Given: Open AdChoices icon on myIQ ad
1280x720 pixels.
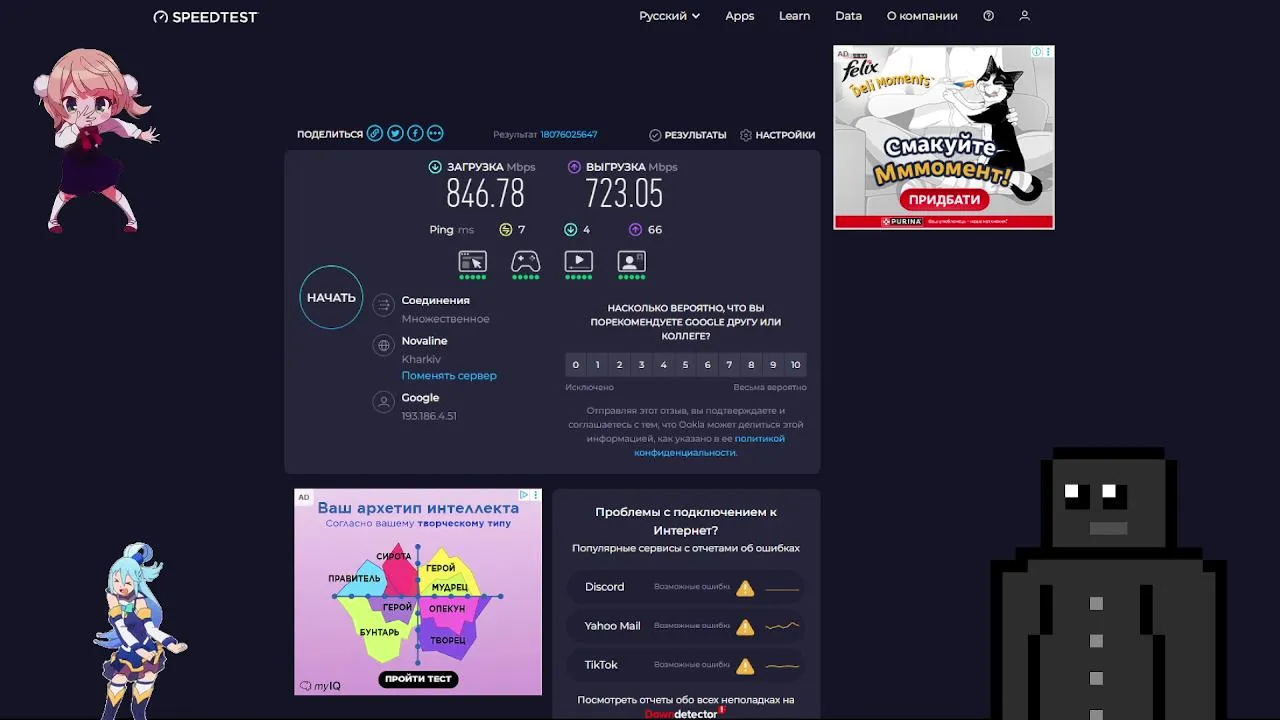Looking at the screenshot, I should pos(524,495).
